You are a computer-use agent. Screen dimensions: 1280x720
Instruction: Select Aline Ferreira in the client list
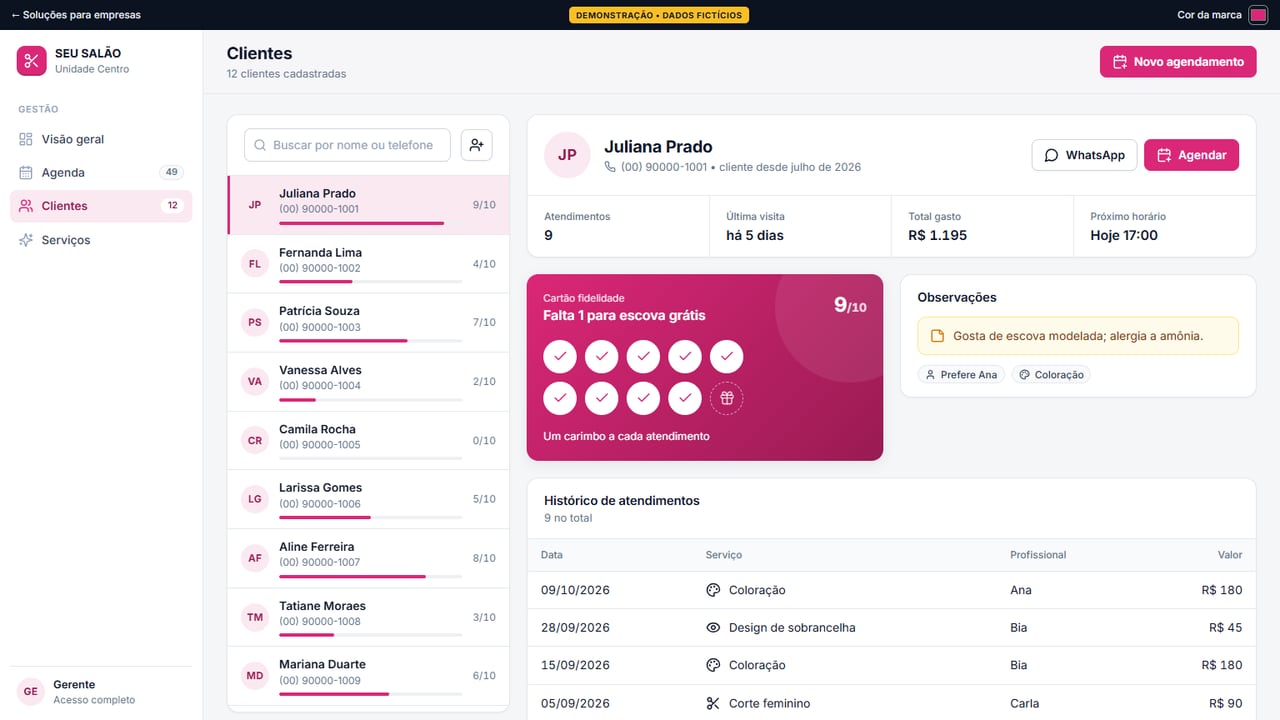point(368,558)
